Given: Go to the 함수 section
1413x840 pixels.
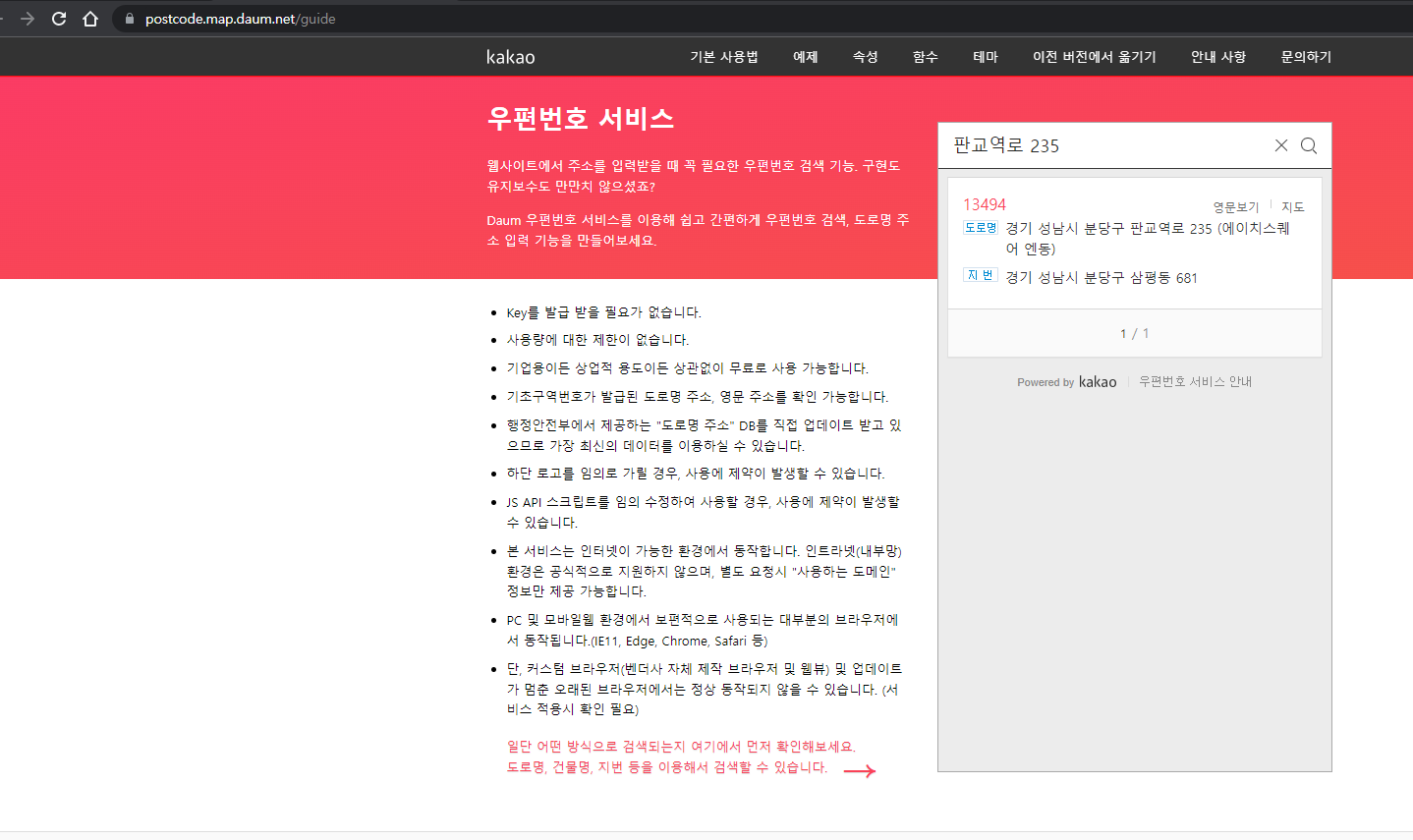Looking at the screenshot, I should coord(926,57).
